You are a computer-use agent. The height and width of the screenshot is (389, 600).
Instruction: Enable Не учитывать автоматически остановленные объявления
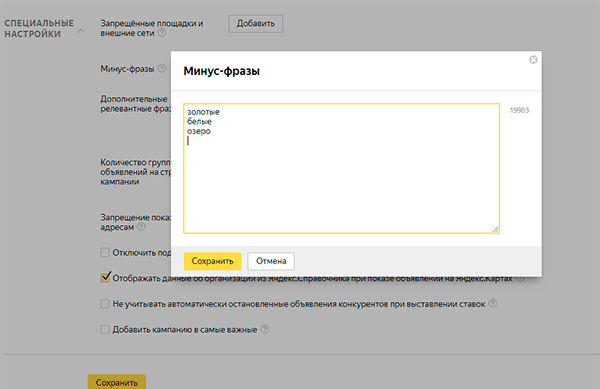(x=105, y=304)
